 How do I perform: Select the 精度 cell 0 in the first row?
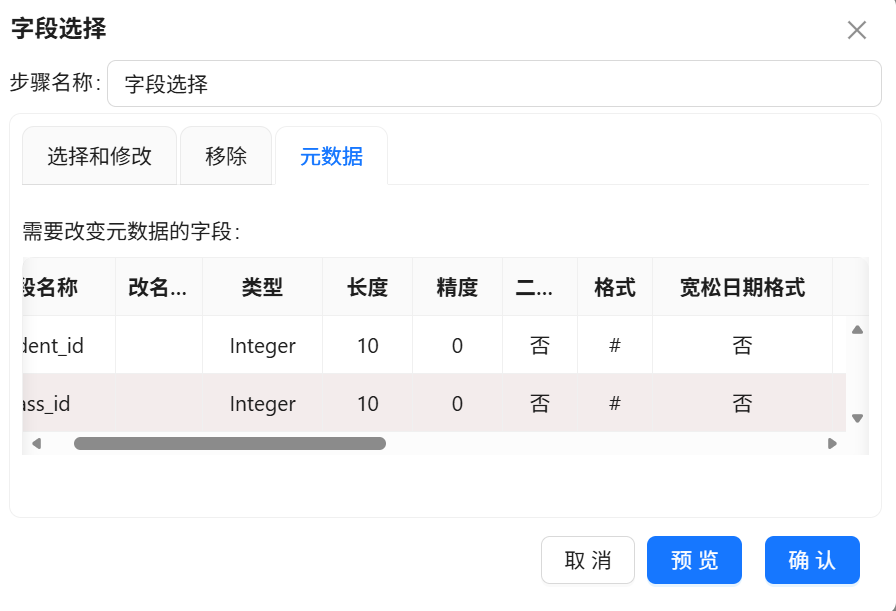[457, 345]
